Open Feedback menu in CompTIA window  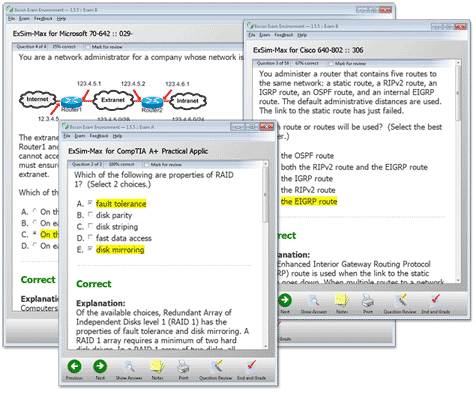click(99, 136)
